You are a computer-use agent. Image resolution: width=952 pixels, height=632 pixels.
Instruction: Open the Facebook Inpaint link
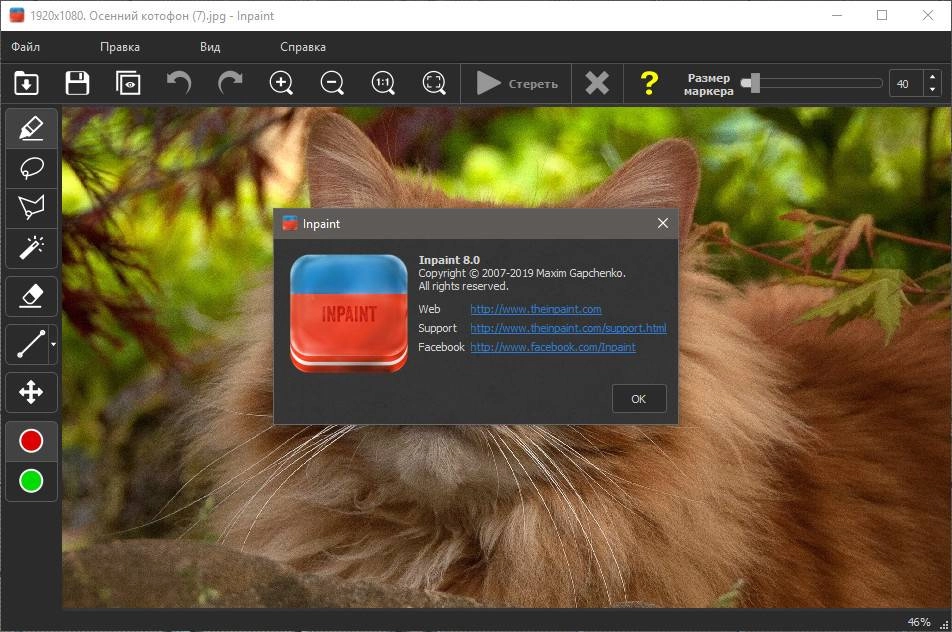point(553,347)
